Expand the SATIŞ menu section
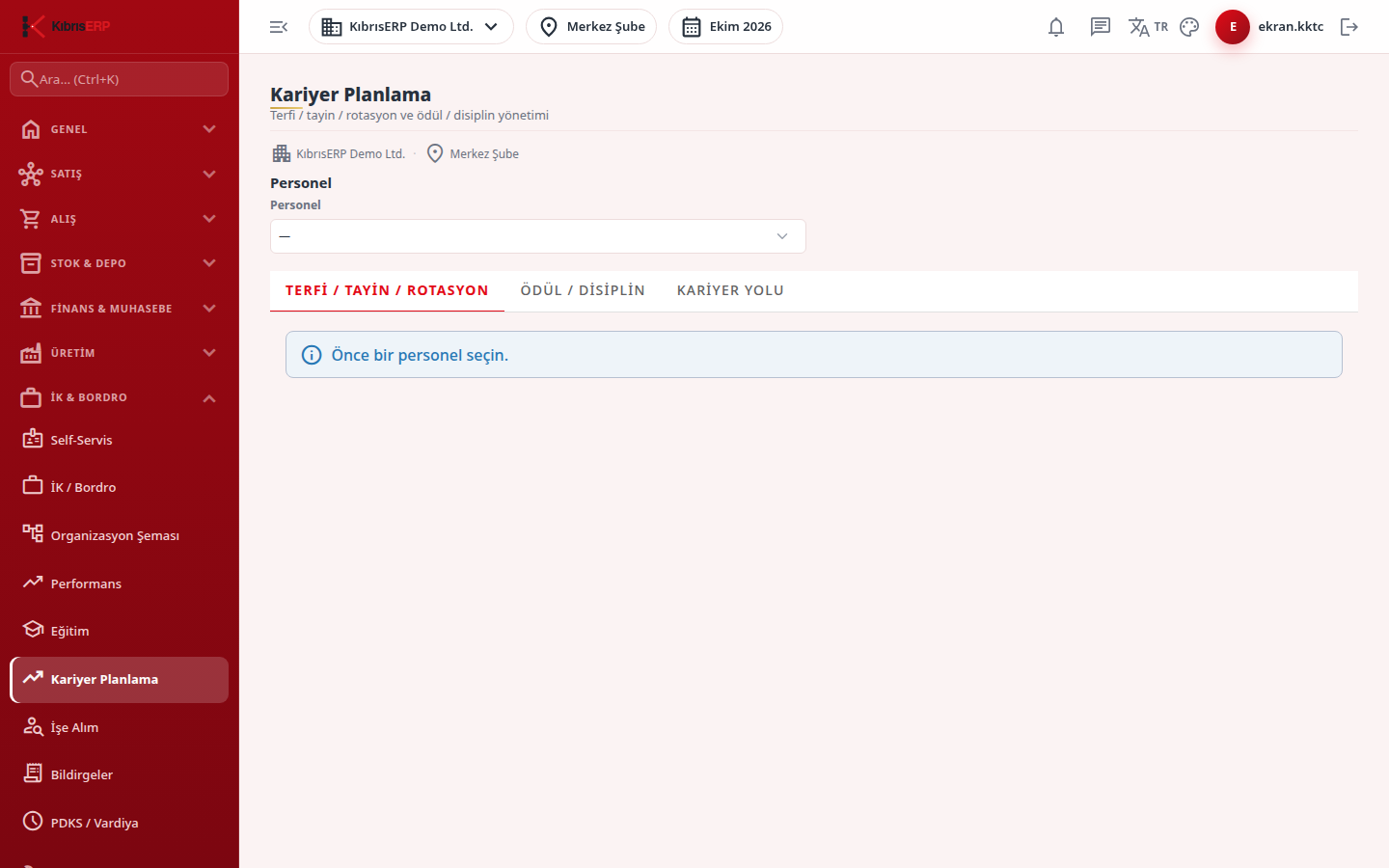The image size is (1389, 868). click(119, 174)
